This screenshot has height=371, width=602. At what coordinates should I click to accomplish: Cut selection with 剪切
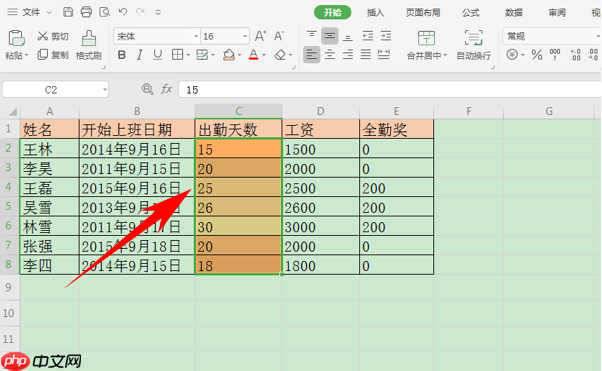click(x=53, y=36)
